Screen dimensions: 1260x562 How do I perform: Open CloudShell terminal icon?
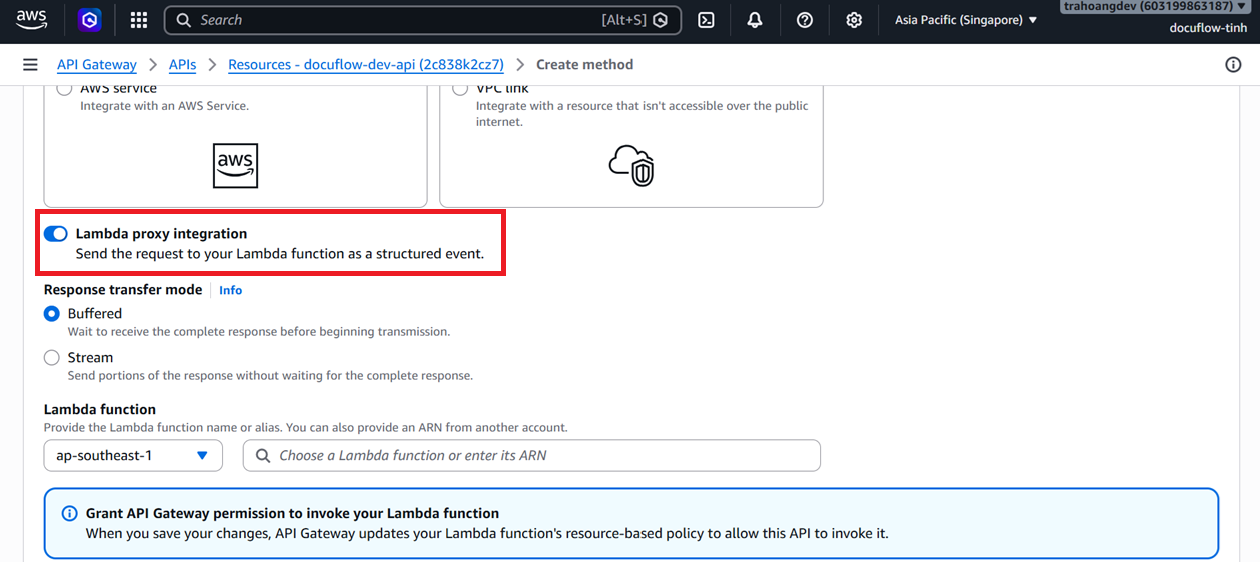tap(706, 20)
